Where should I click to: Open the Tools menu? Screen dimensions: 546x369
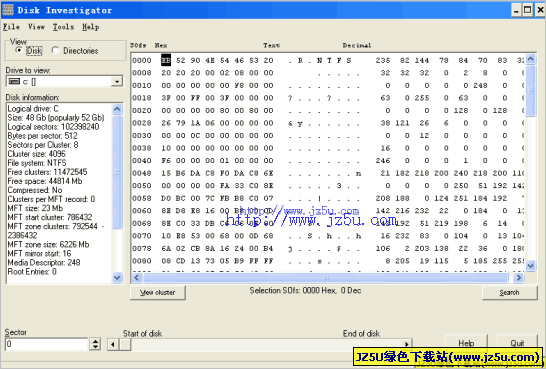point(63,27)
